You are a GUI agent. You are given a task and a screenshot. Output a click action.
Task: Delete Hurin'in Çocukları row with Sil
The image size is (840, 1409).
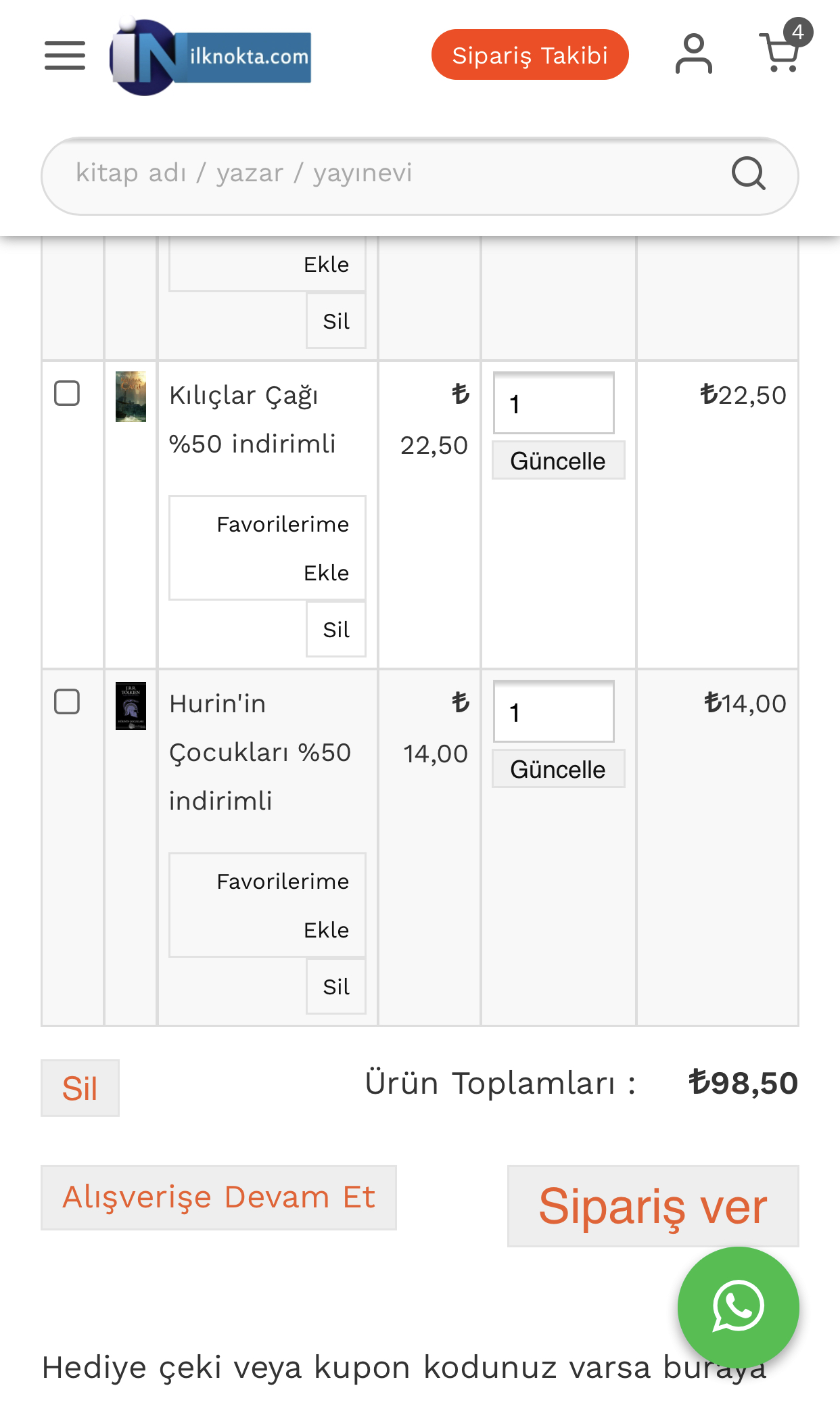click(336, 987)
